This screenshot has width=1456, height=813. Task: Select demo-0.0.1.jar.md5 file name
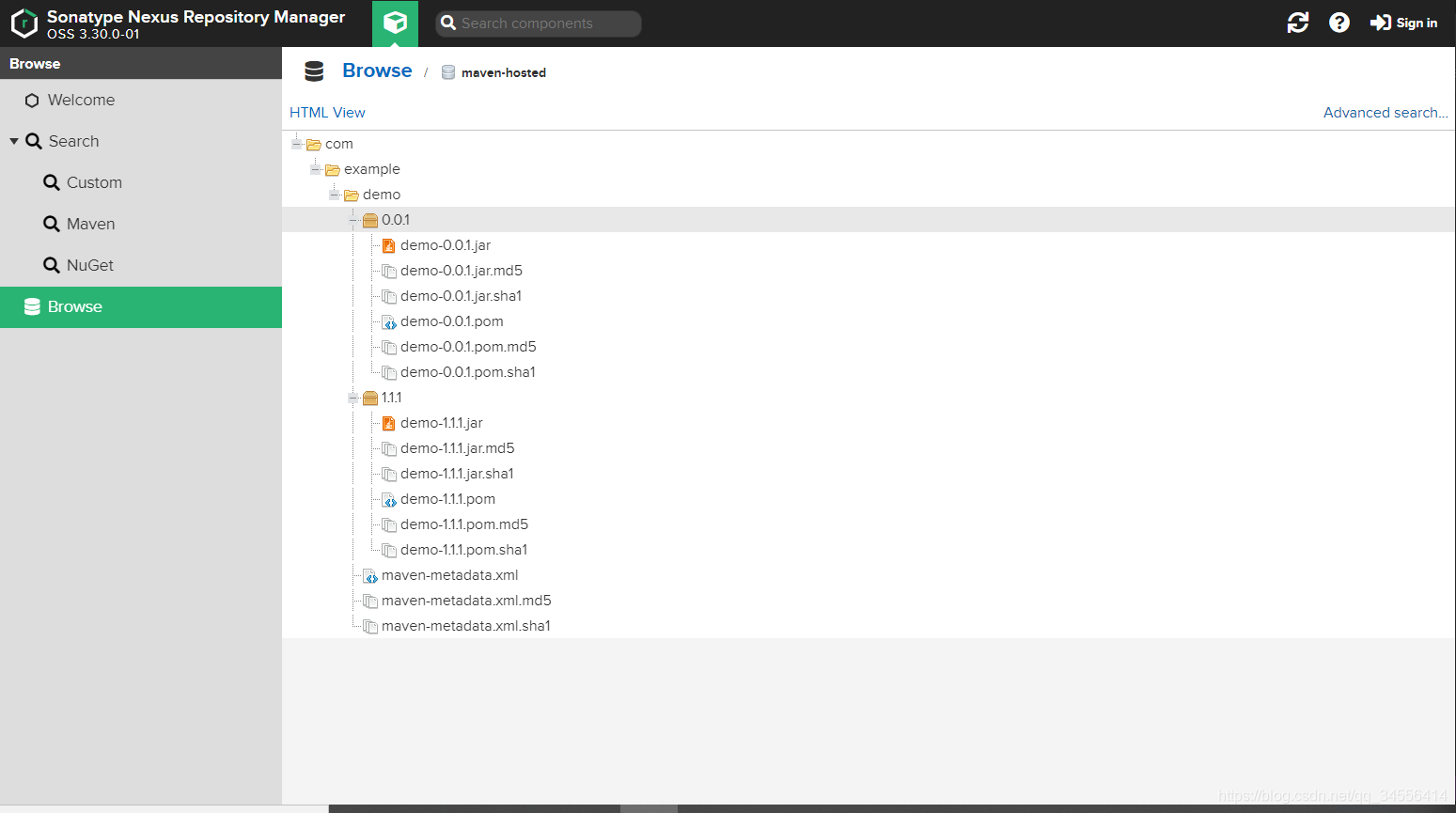coord(462,271)
